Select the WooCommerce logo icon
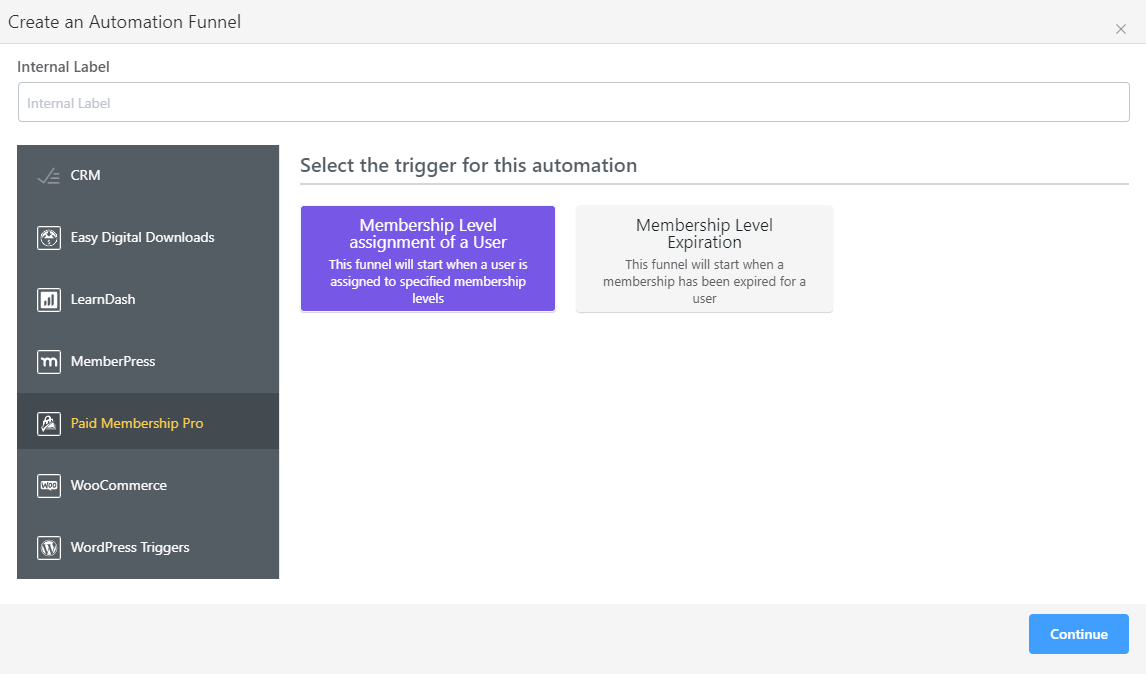 (x=48, y=485)
